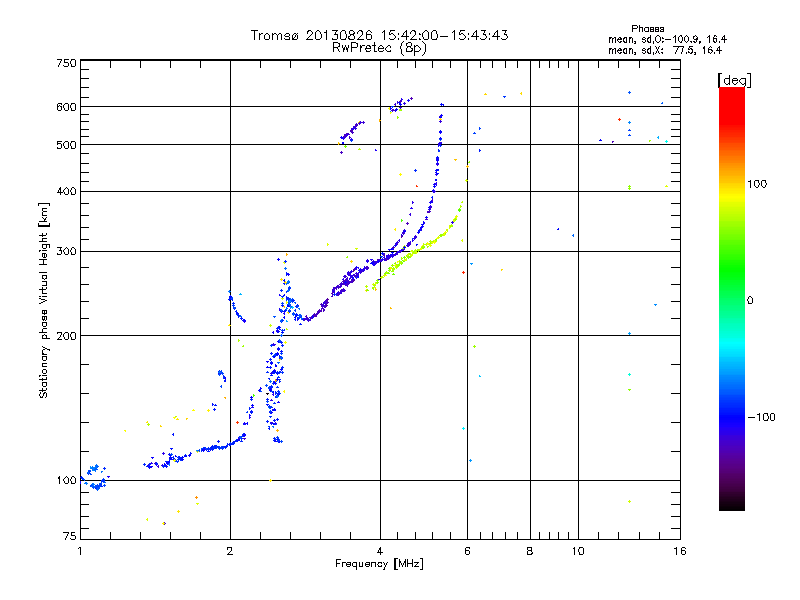800x600 pixels.
Task: Click the plot title 'Tromsø 20130826 15:42:00-15:43:43'
Action: tap(379, 35)
